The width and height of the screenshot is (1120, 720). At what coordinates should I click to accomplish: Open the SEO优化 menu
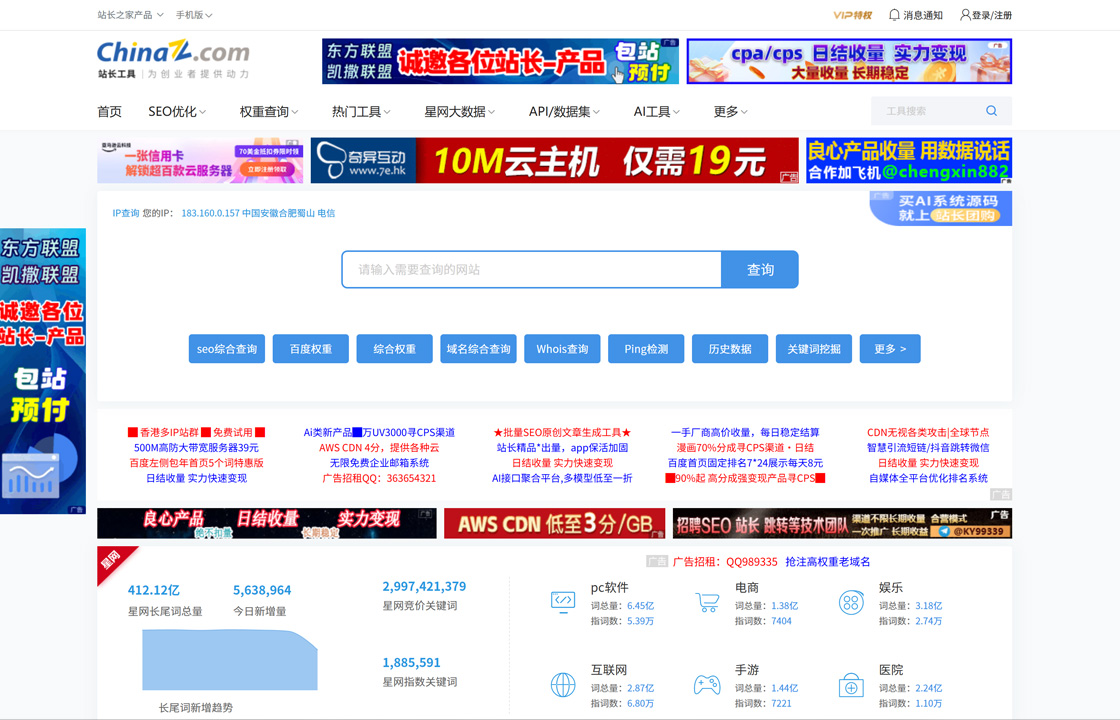click(177, 111)
